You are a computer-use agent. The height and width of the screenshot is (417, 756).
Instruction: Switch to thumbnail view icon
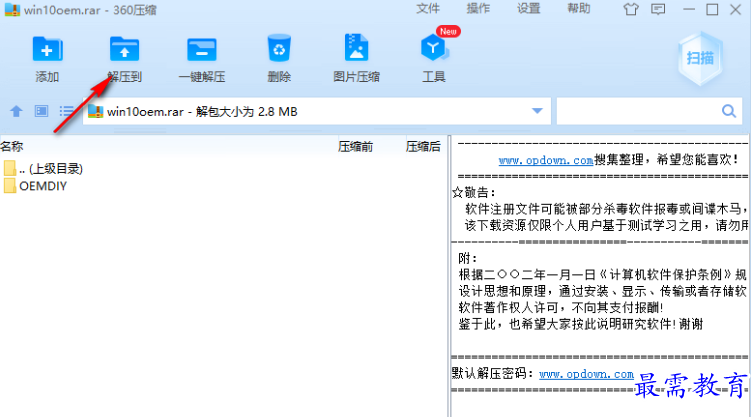tap(41, 111)
